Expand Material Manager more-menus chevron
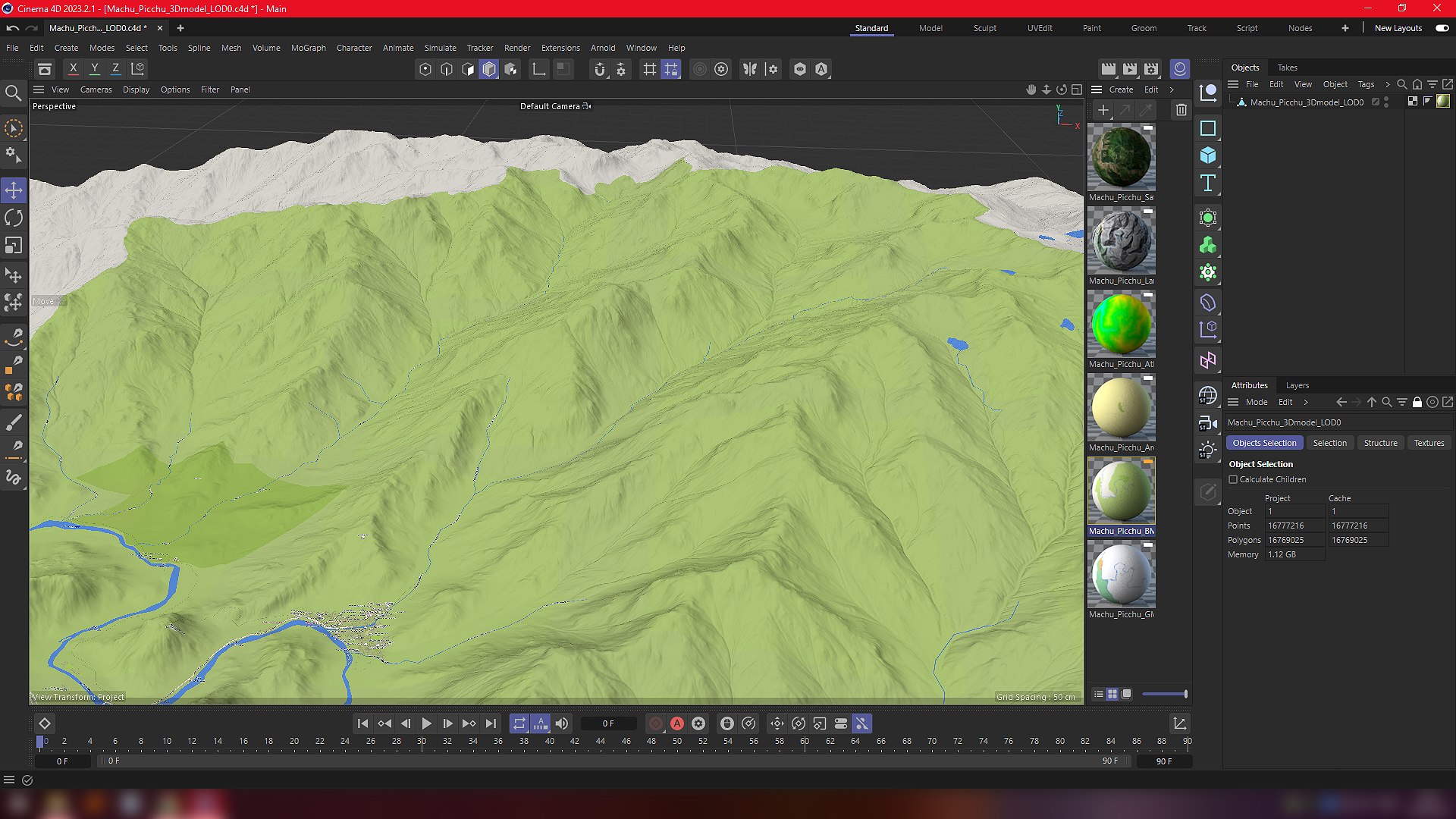Viewport: 1456px width, 819px height. (x=1172, y=89)
